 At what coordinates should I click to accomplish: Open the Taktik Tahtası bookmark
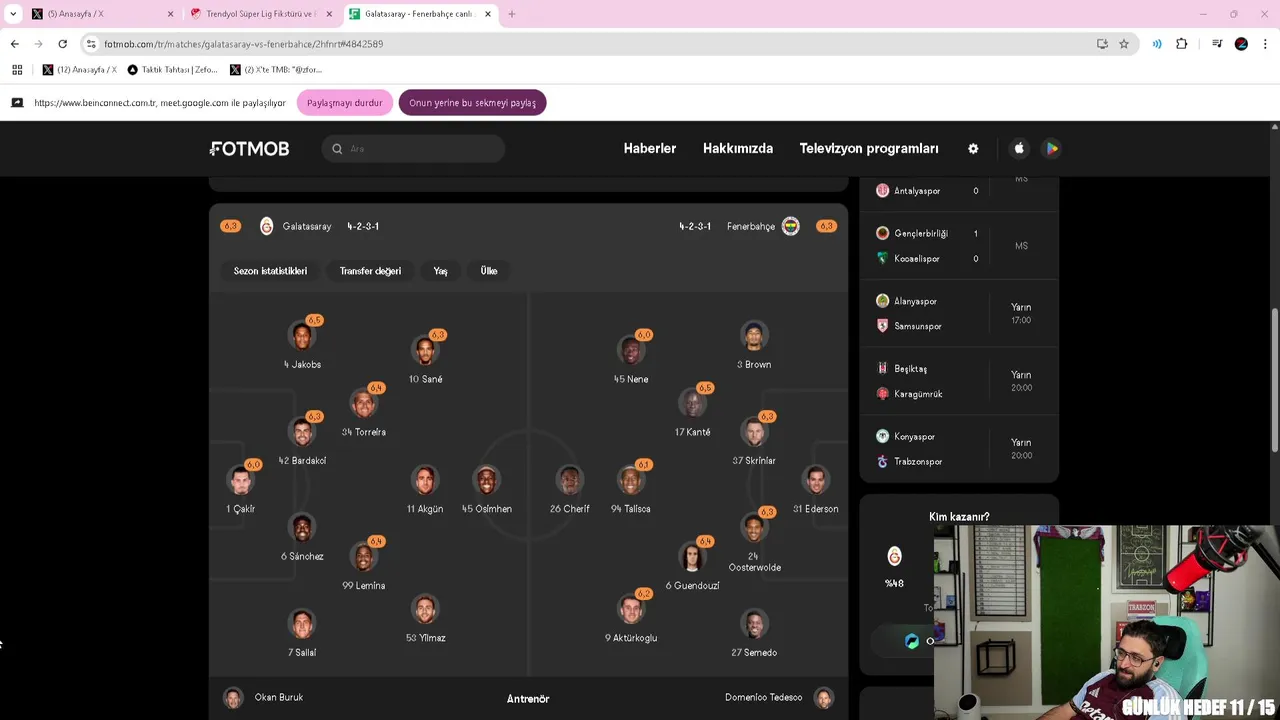pyautogui.click(x=172, y=70)
